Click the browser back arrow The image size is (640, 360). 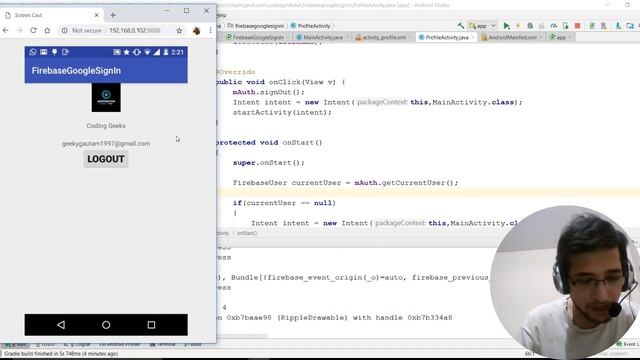click(x=6, y=30)
